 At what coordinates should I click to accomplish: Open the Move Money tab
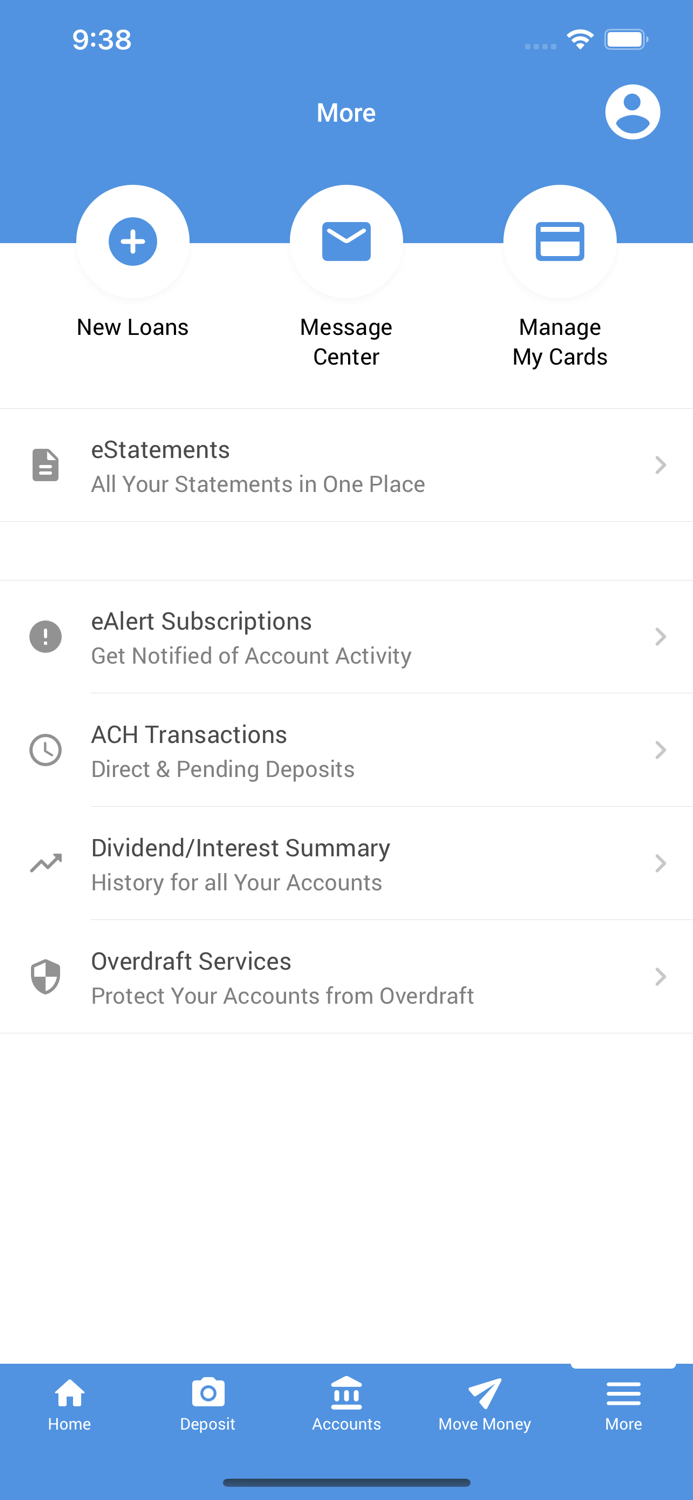[485, 1405]
